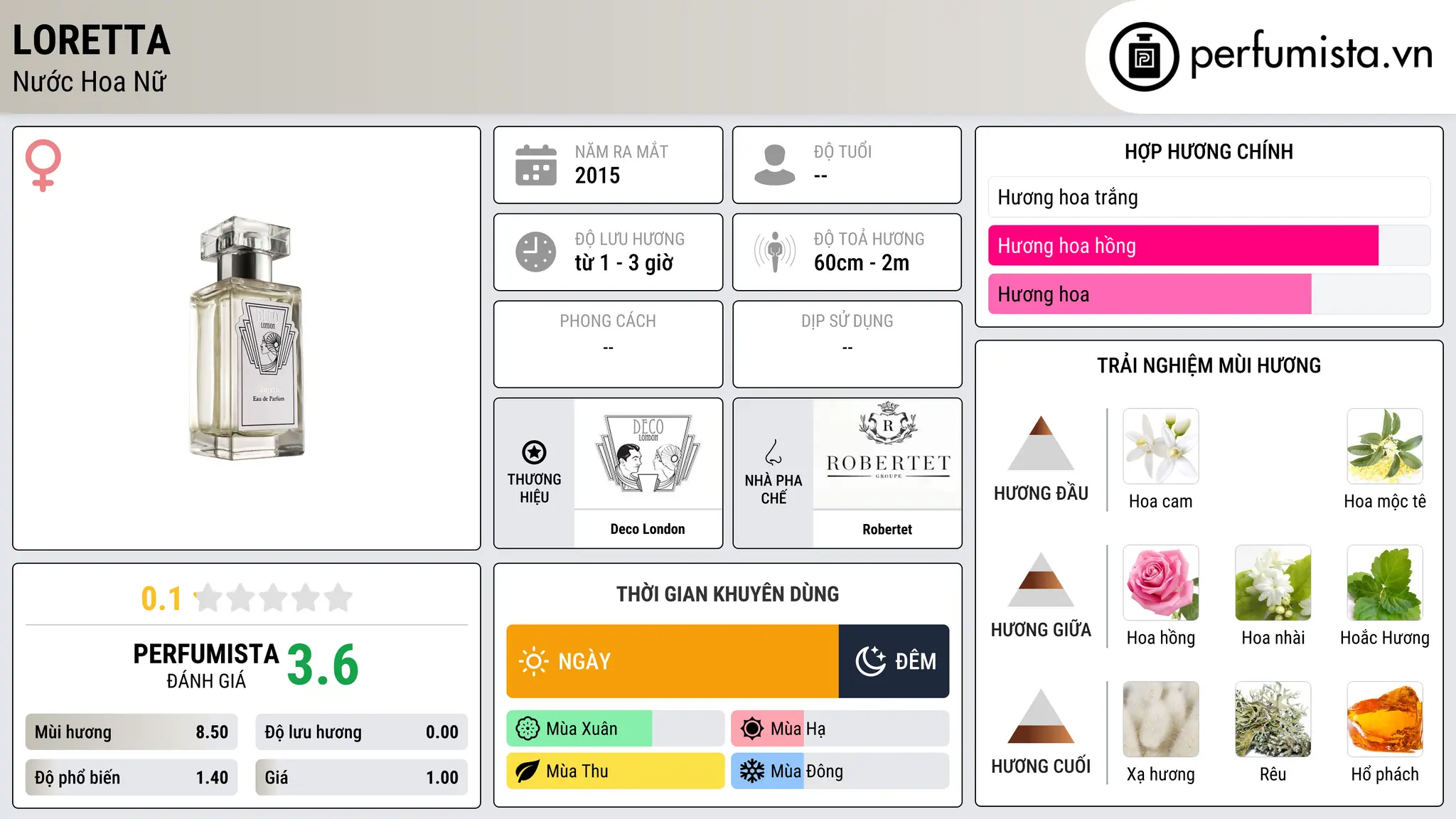Screen dimensions: 1456x819
Task: Click the snowflake icon for Mùa Đông
Action: click(x=752, y=771)
